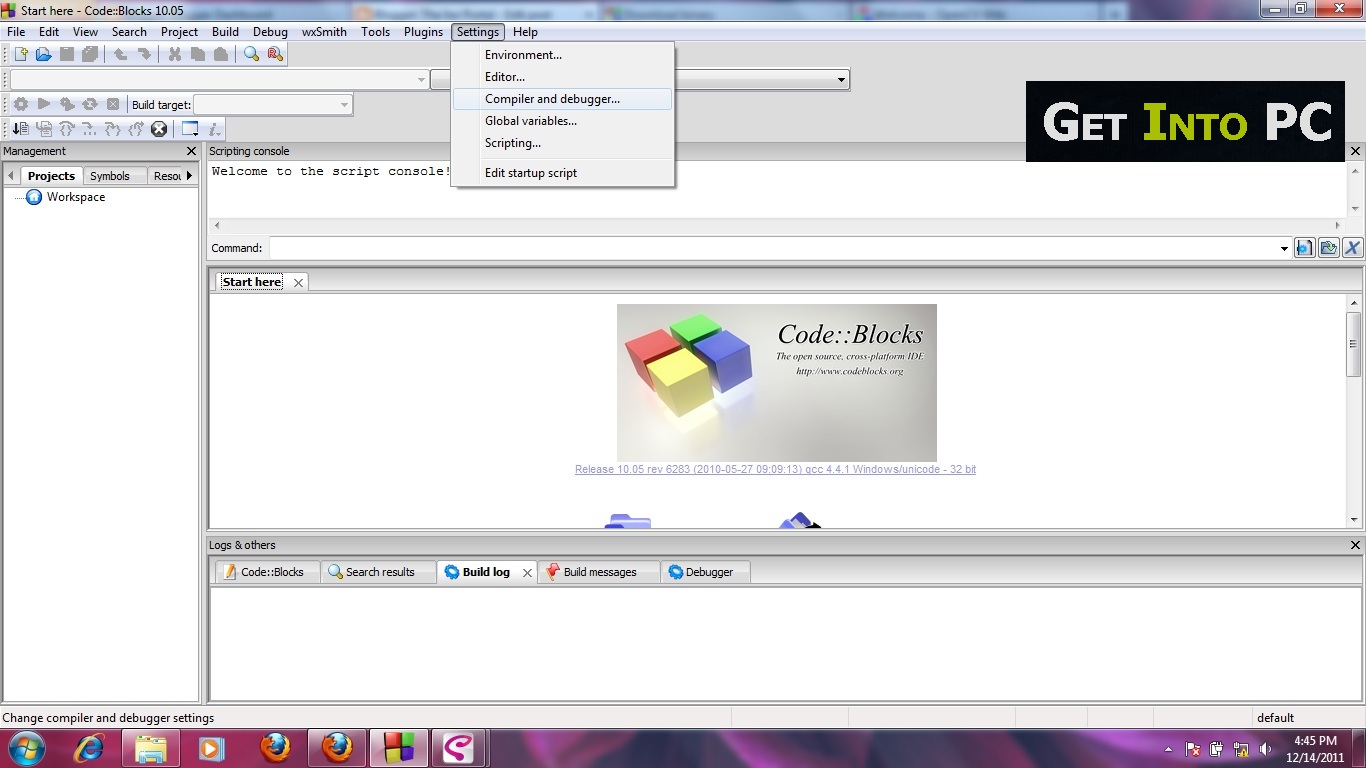
Task: Open the Build target dropdown
Action: [x=272, y=105]
